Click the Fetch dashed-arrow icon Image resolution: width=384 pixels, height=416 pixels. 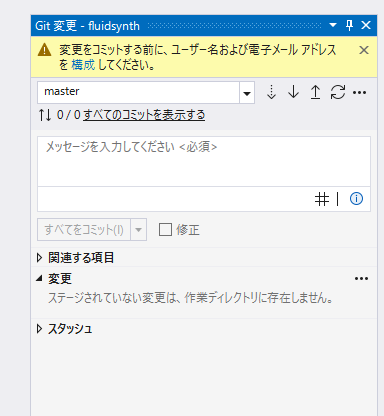pyautogui.click(x=272, y=92)
